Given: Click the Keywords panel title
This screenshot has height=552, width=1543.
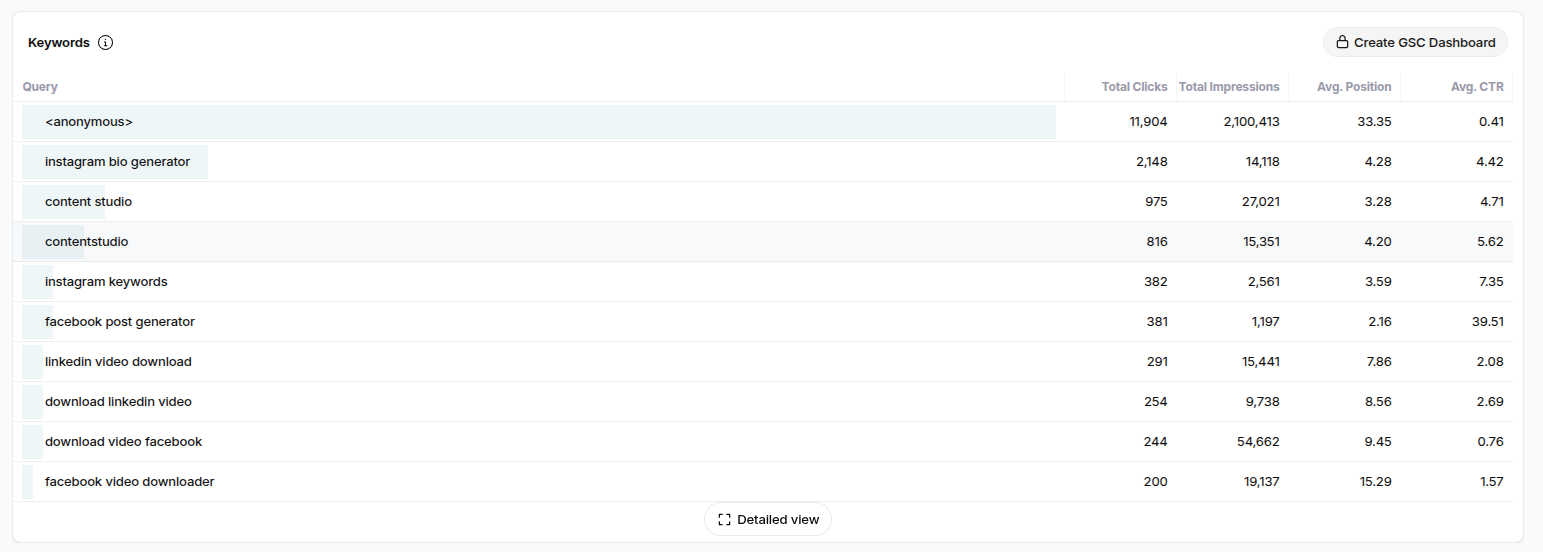Looking at the screenshot, I should (59, 43).
